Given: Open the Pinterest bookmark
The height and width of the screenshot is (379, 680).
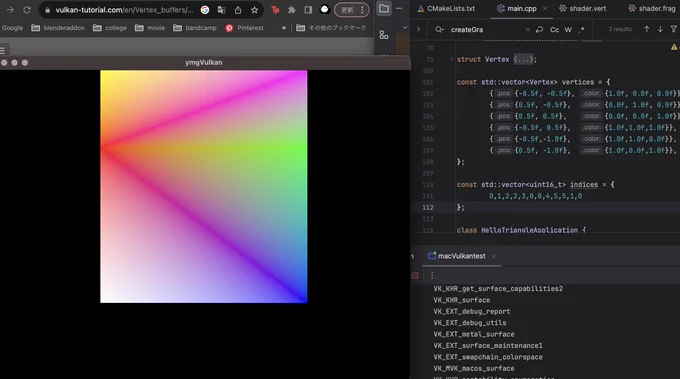Looking at the screenshot, I should 245,28.
